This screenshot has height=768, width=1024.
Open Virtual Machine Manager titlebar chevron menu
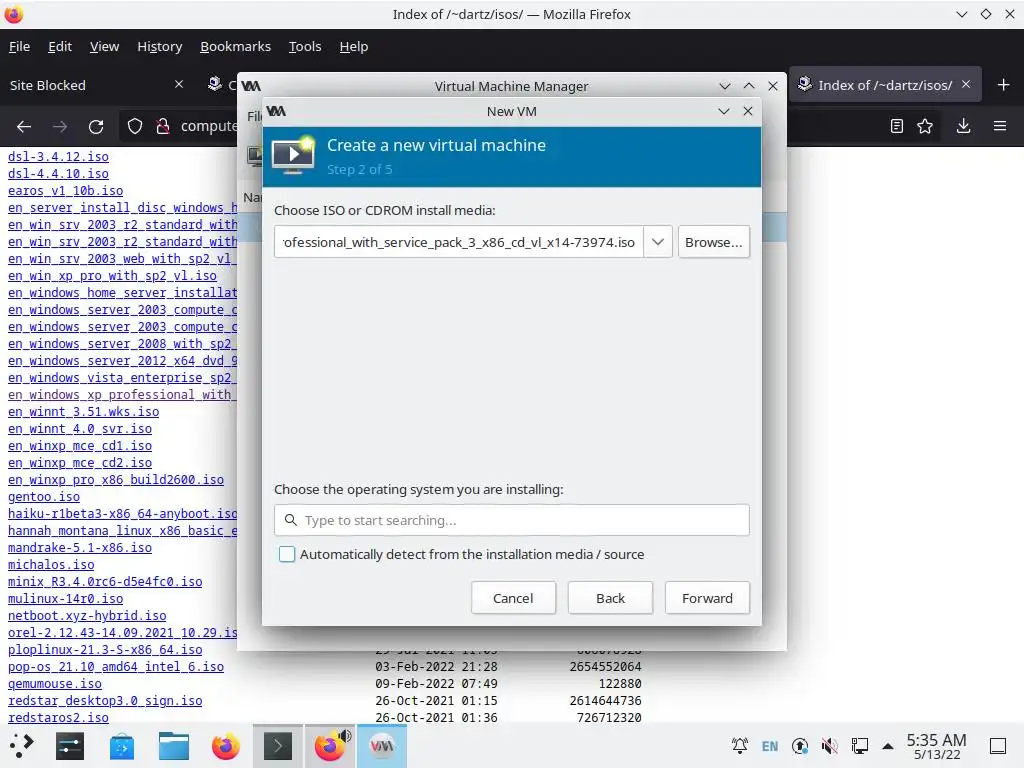click(725, 86)
